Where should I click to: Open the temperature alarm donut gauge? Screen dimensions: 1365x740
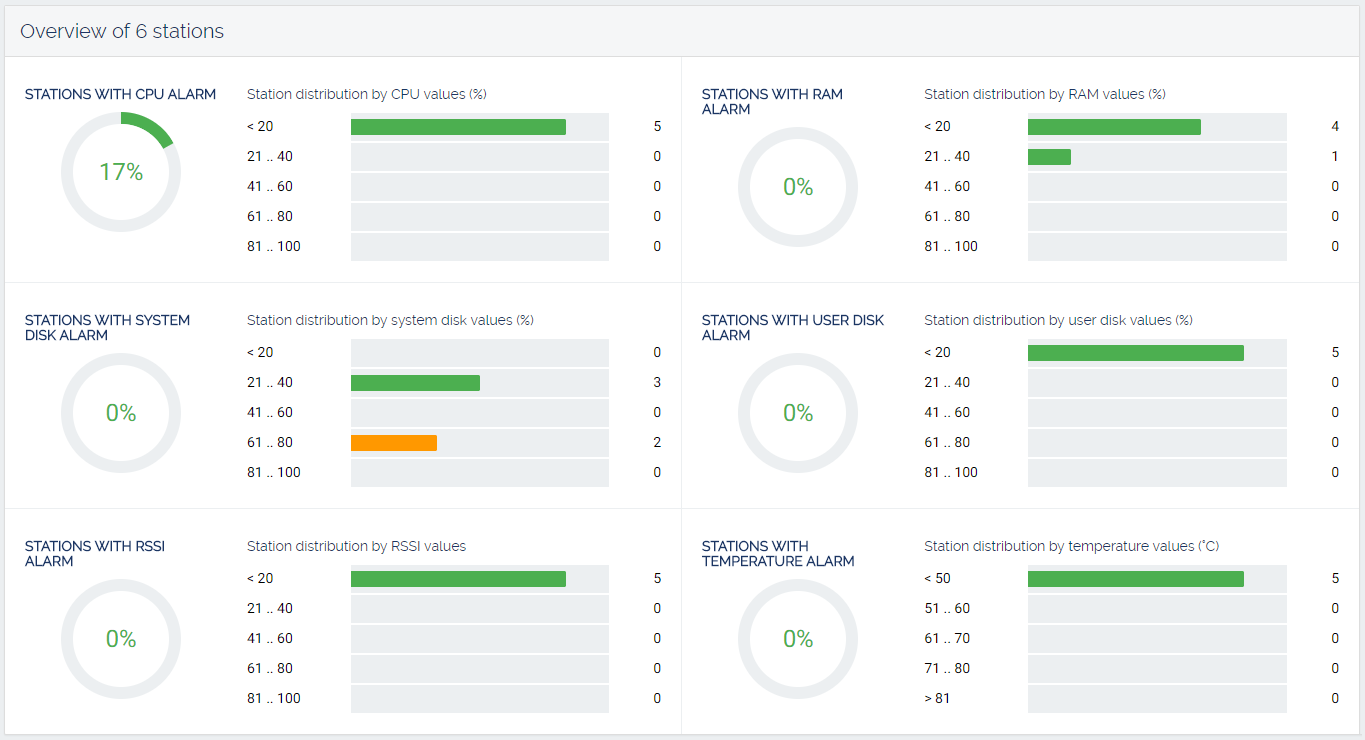798,639
